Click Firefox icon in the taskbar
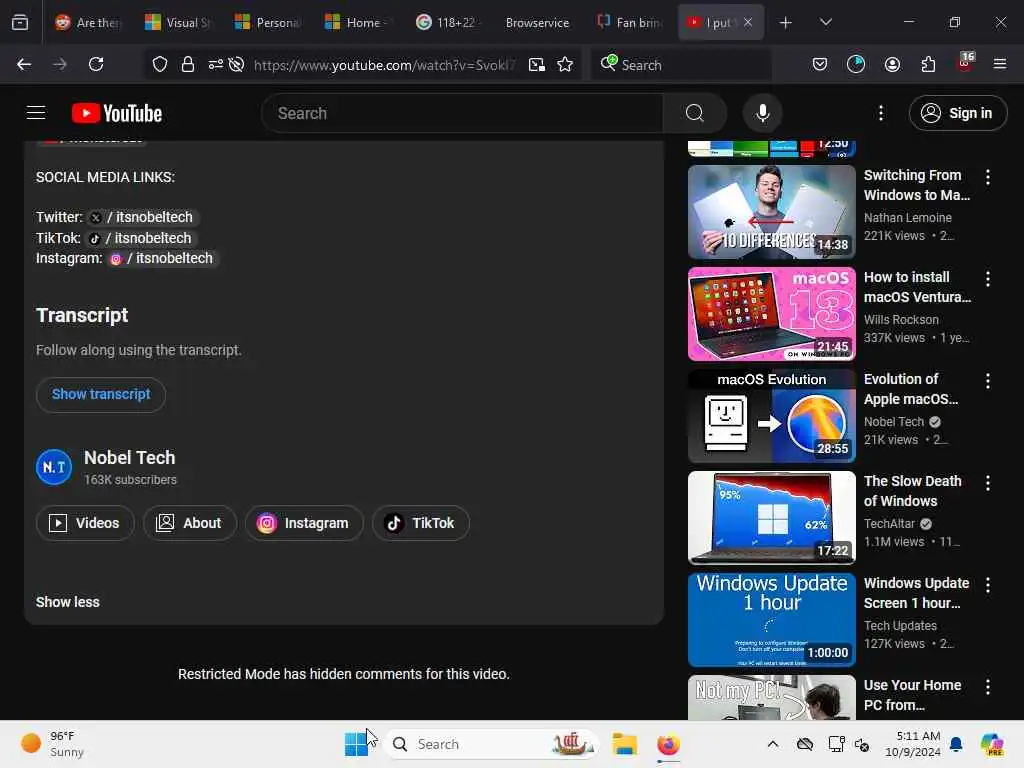 (x=668, y=744)
